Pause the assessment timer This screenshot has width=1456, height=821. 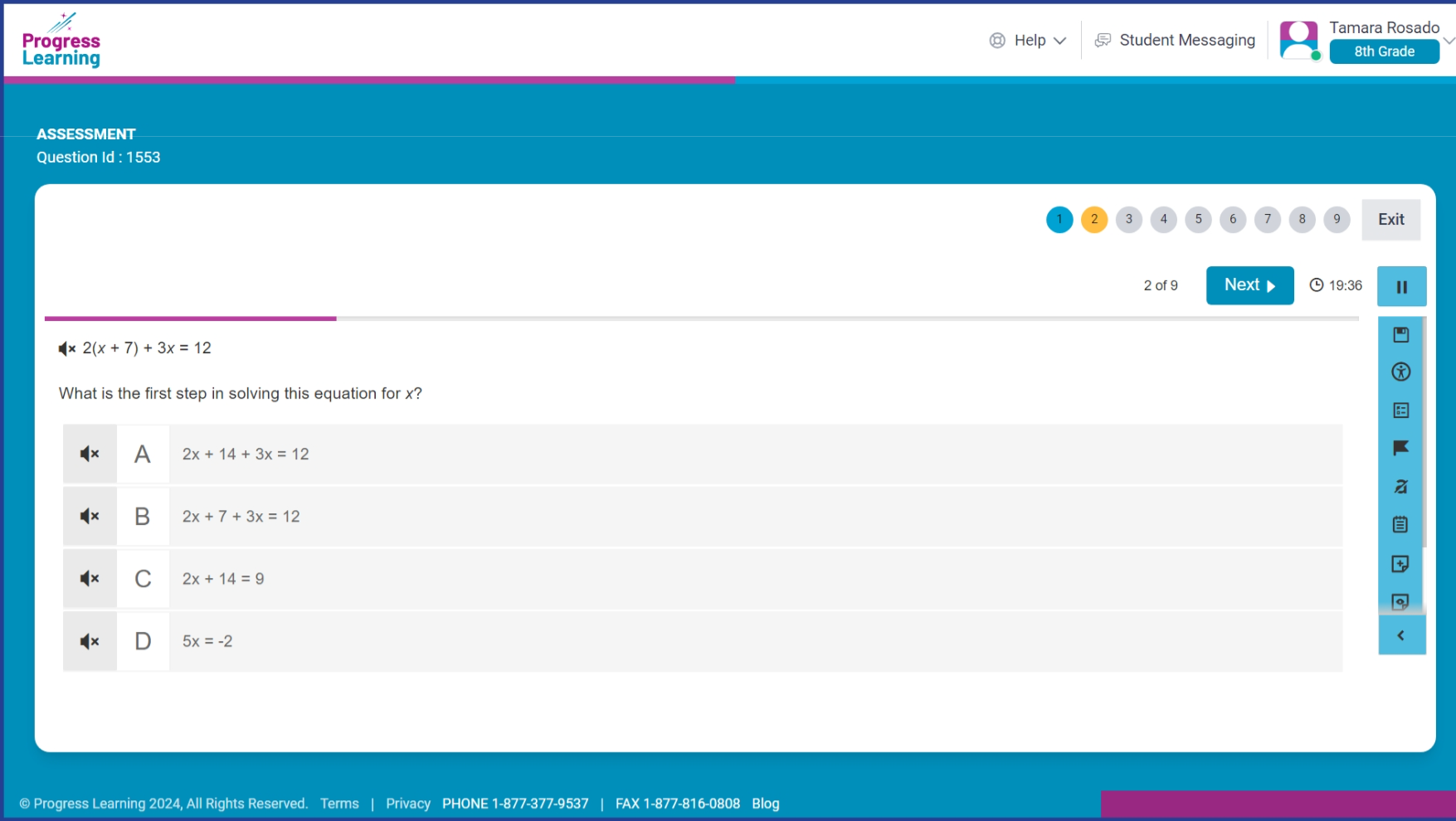point(1401,287)
